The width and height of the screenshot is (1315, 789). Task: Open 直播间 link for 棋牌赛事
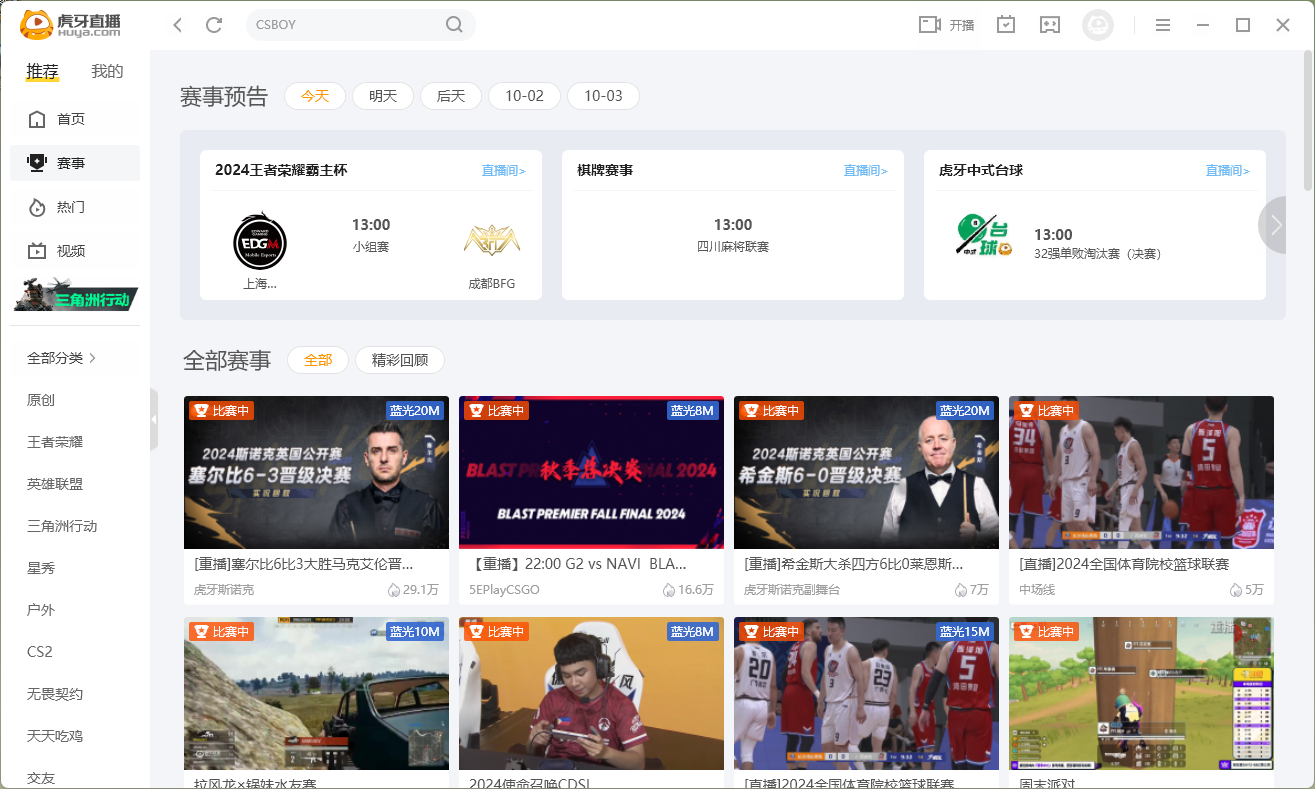866,171
